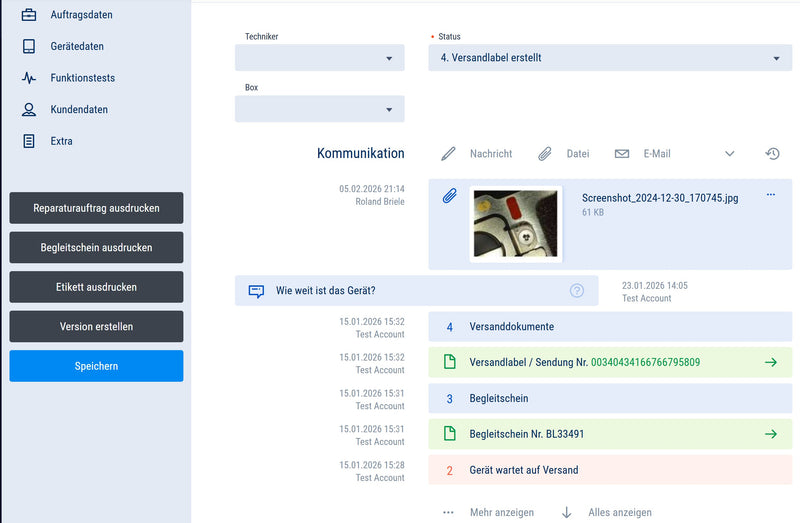The image size is (800, 523).
Task: Click the pencil Nachricht icon
Action: tap(449, 154)
